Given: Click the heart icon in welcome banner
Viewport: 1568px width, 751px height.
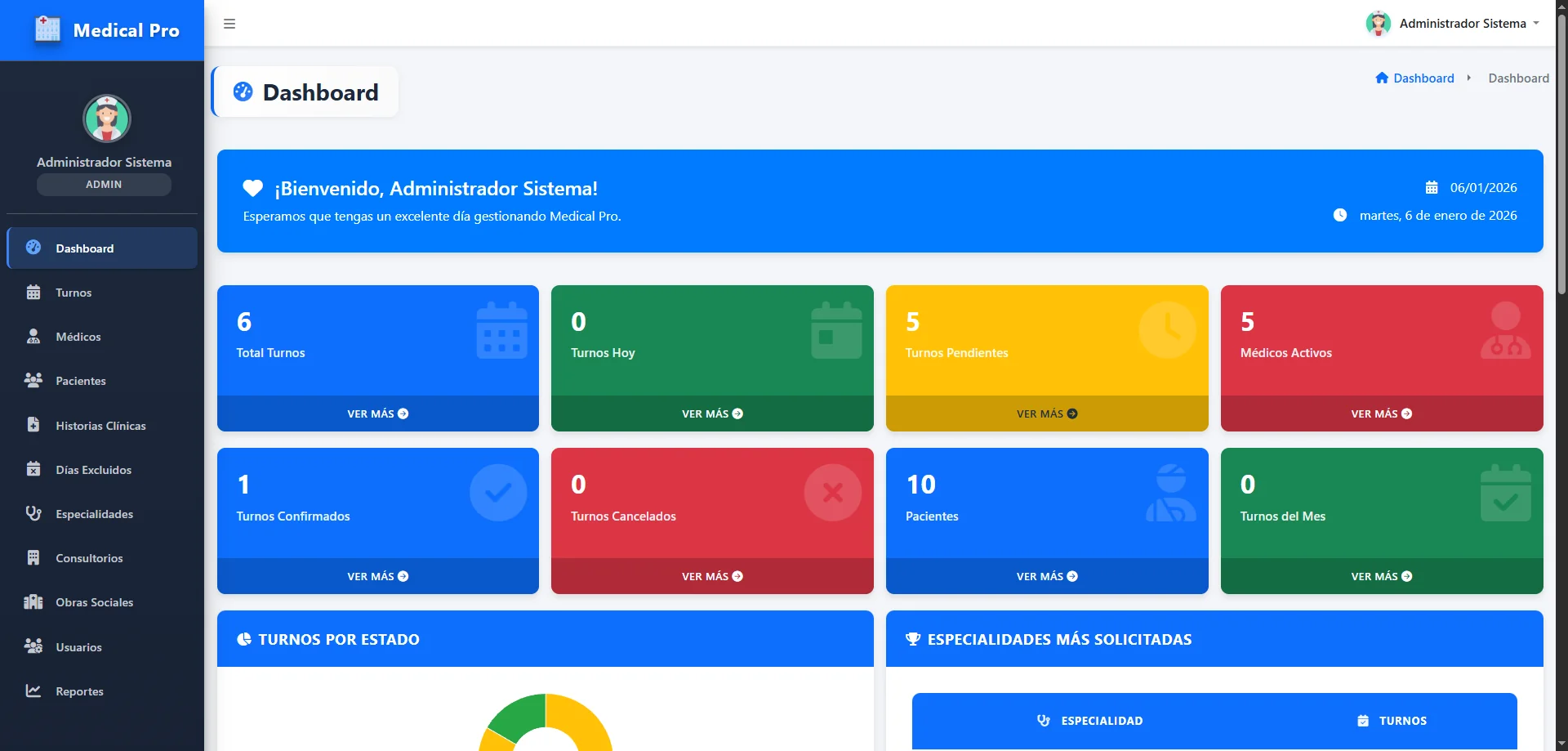Looking at the screenshot, I should 253,189.
